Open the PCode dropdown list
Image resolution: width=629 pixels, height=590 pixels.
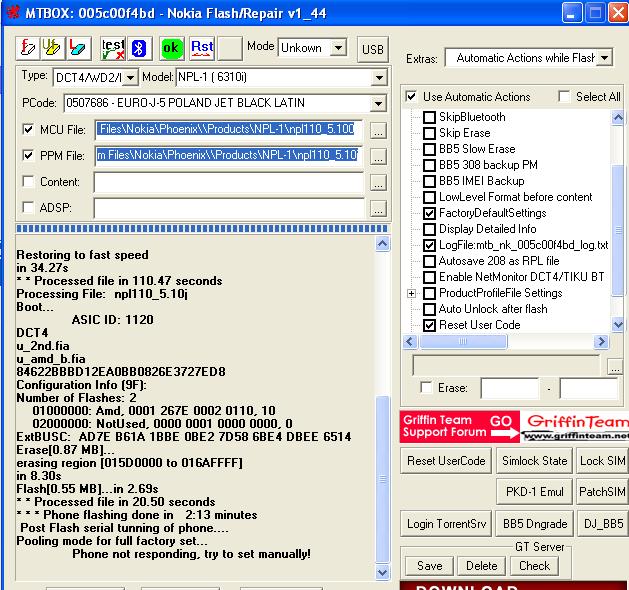(378, 103)
